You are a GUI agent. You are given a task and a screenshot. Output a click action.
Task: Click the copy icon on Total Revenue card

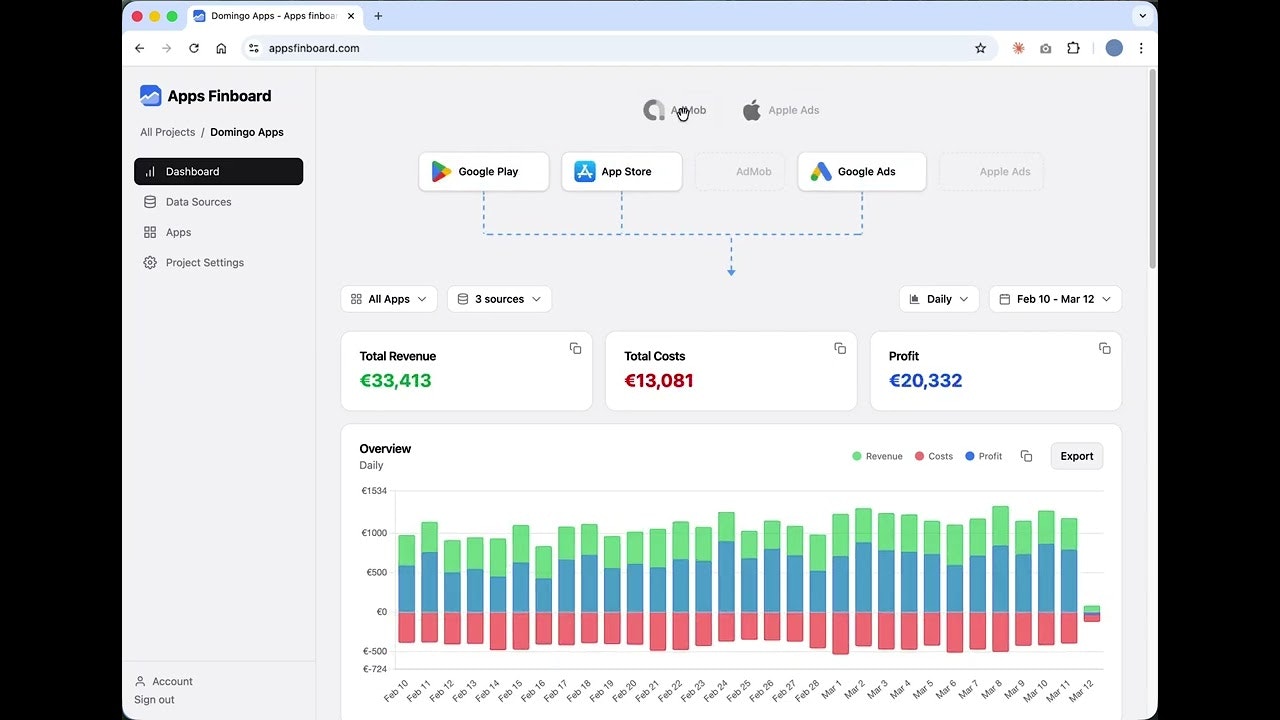(575, 348)
